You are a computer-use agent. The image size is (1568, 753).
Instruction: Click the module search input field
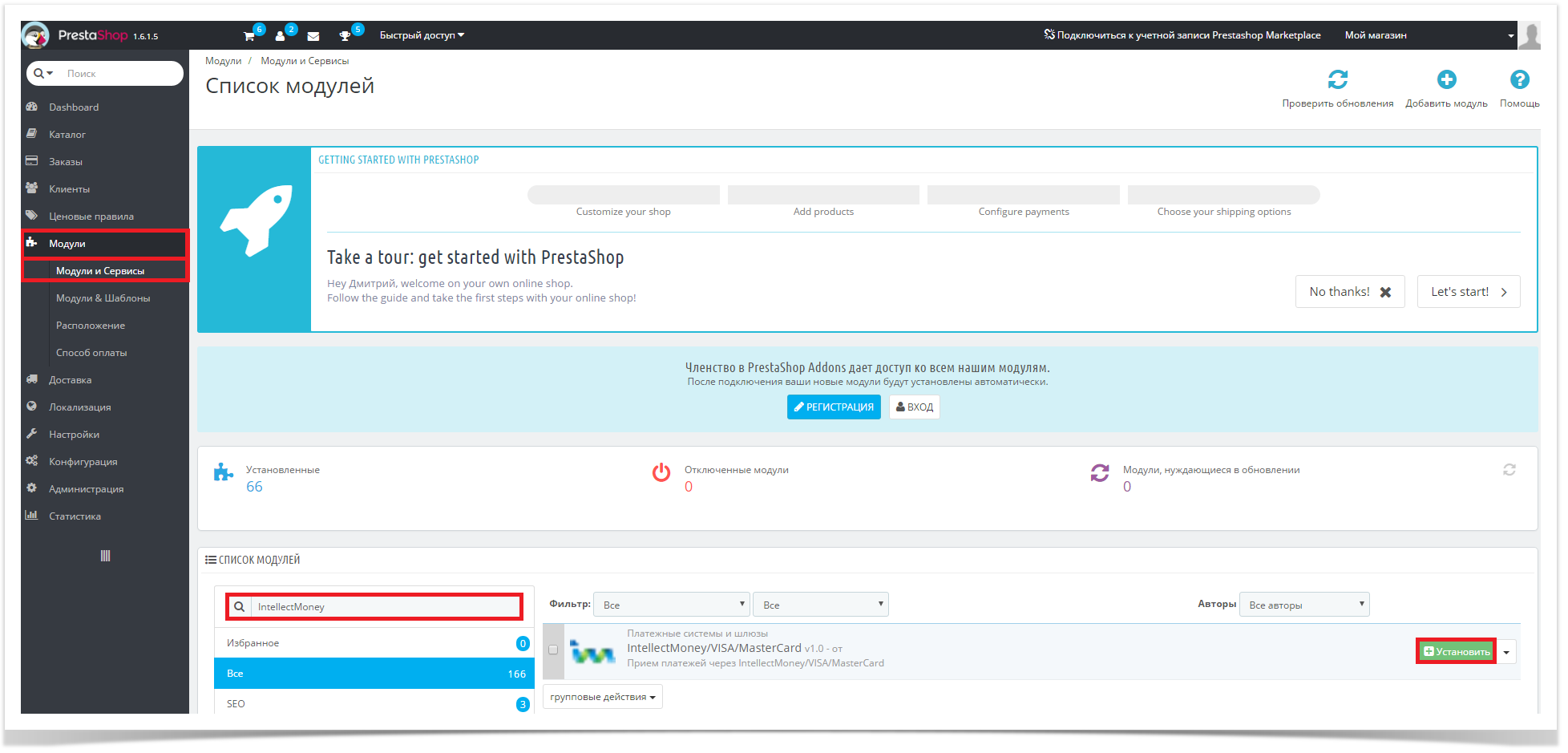pos(385,607)
